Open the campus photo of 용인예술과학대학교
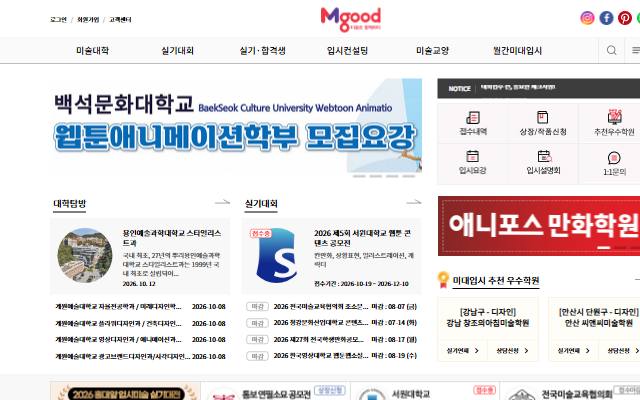The height and width of the screenshot is (400, 640). (85, 256)
